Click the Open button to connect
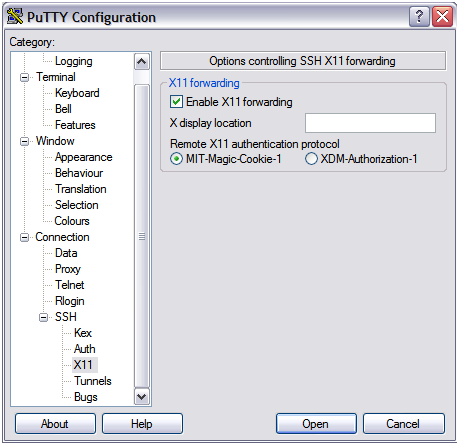The width and height of the screenshot is (458, 446). click(316, 424)
